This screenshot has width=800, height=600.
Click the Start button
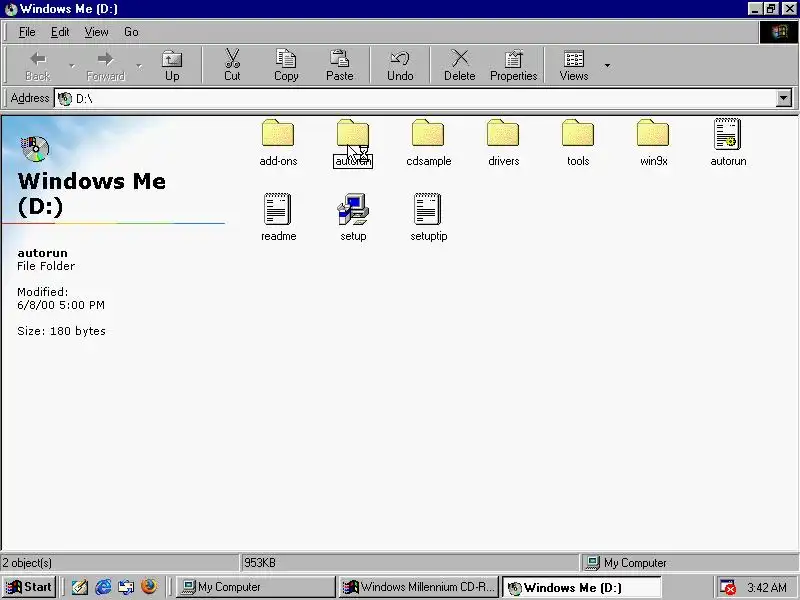tap(29, 587)
